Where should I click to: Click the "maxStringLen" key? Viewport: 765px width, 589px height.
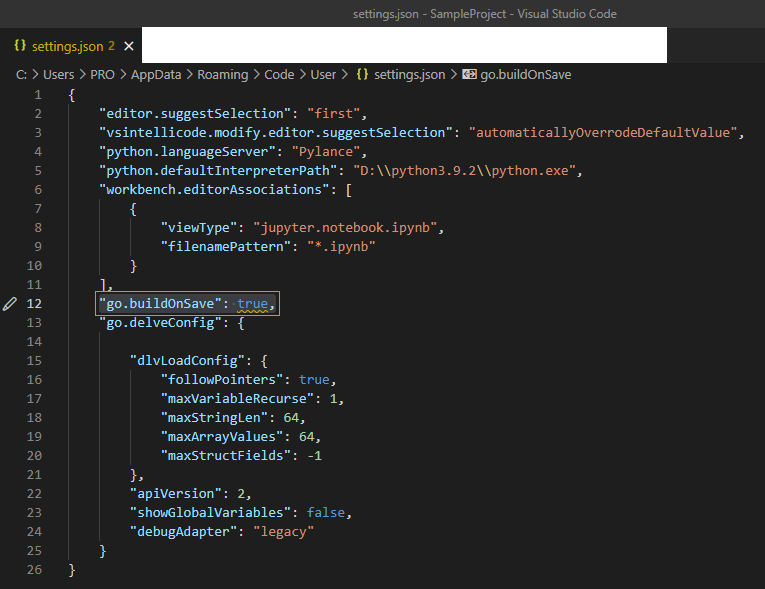click(x=214, y=417)
